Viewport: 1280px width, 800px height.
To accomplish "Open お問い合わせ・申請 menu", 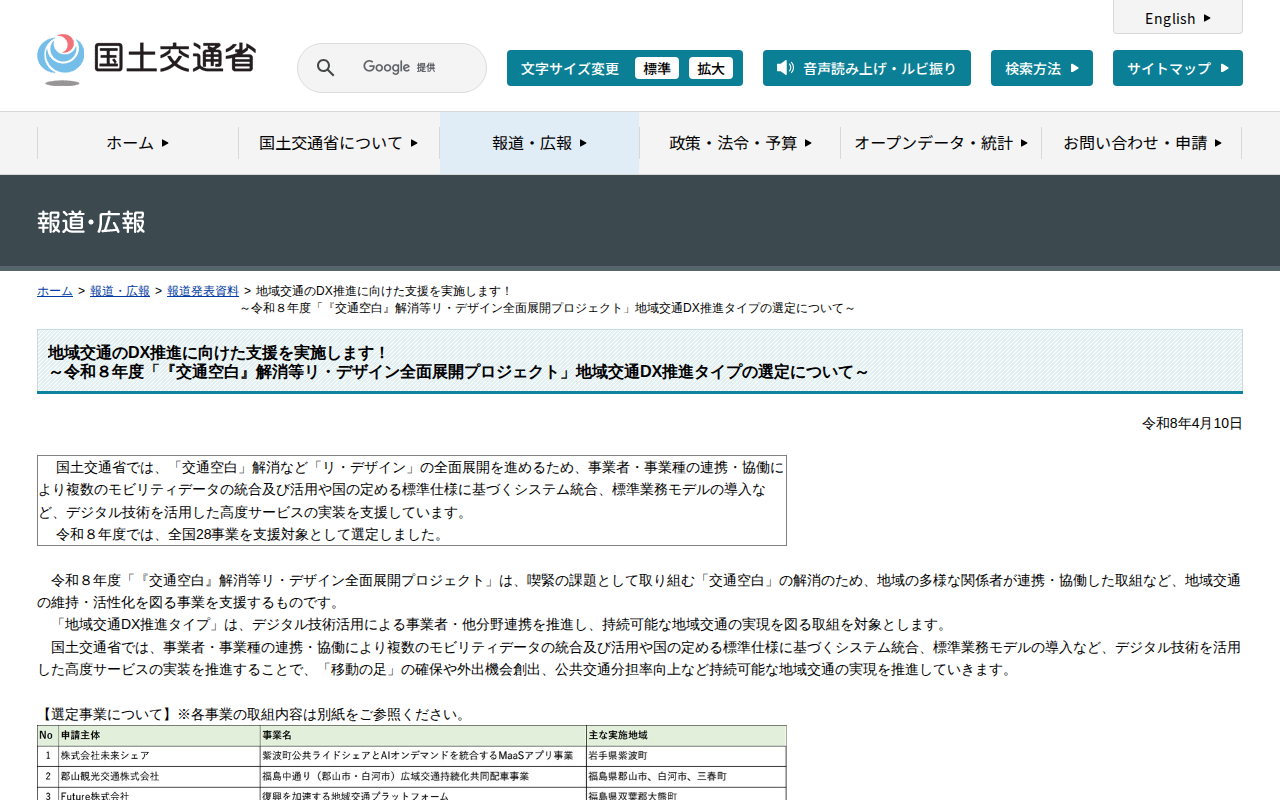I will 1142,143.
